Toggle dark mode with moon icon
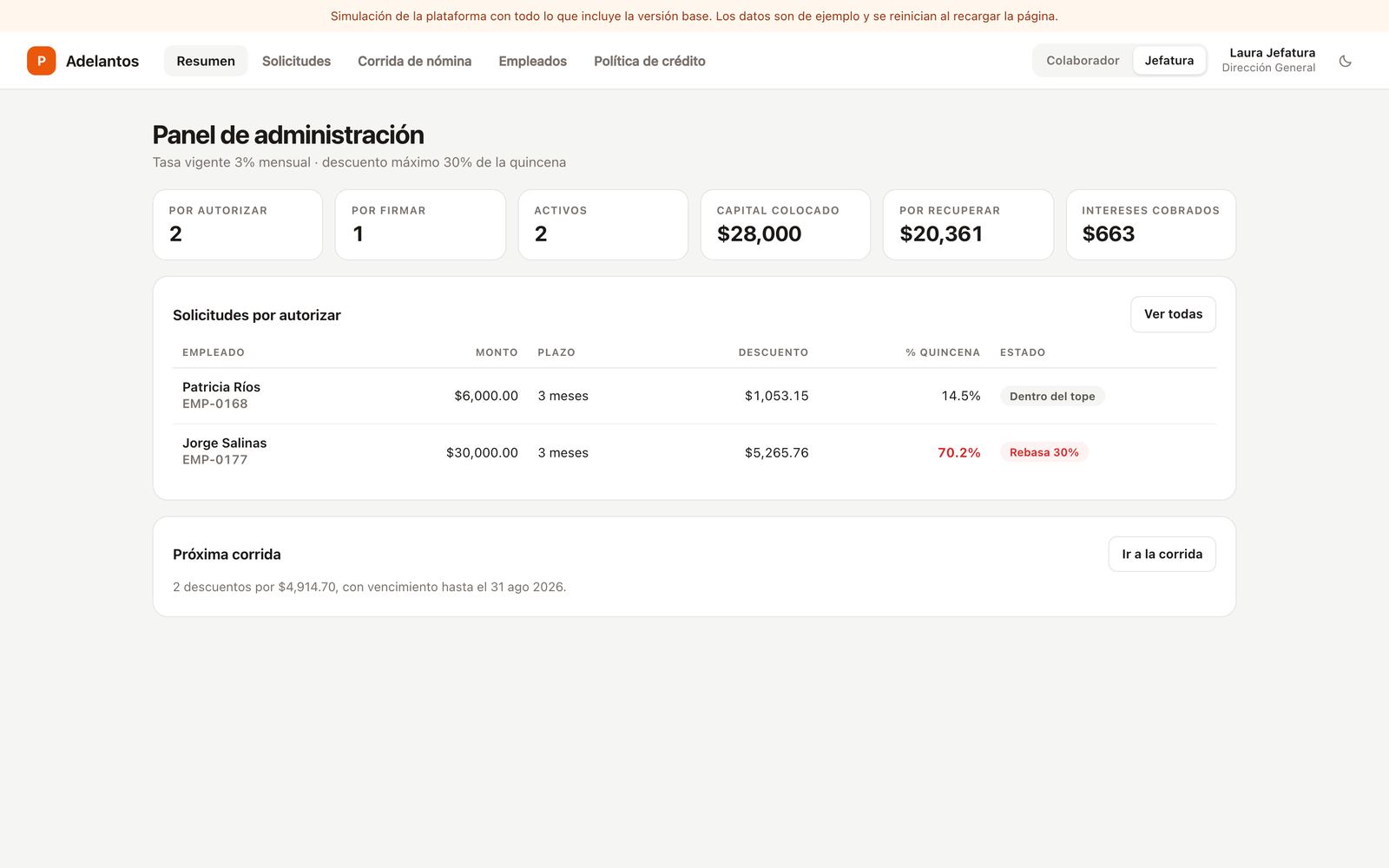Image resolution: width=1389 pixels, height=868 pixels. click(x=1345, y=61)
